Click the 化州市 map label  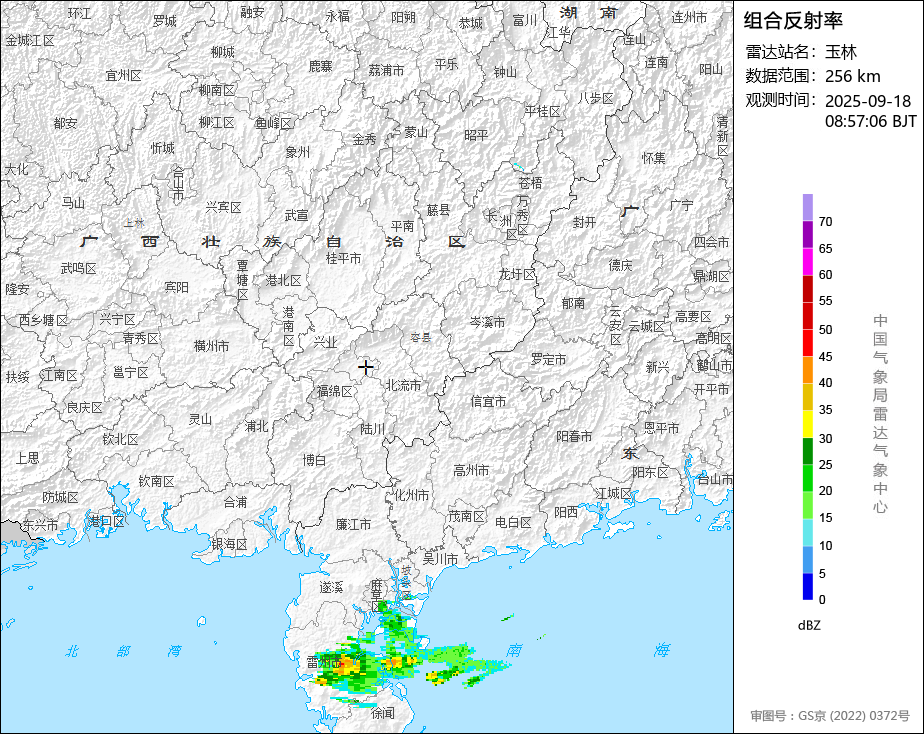[x=412, y=495]
